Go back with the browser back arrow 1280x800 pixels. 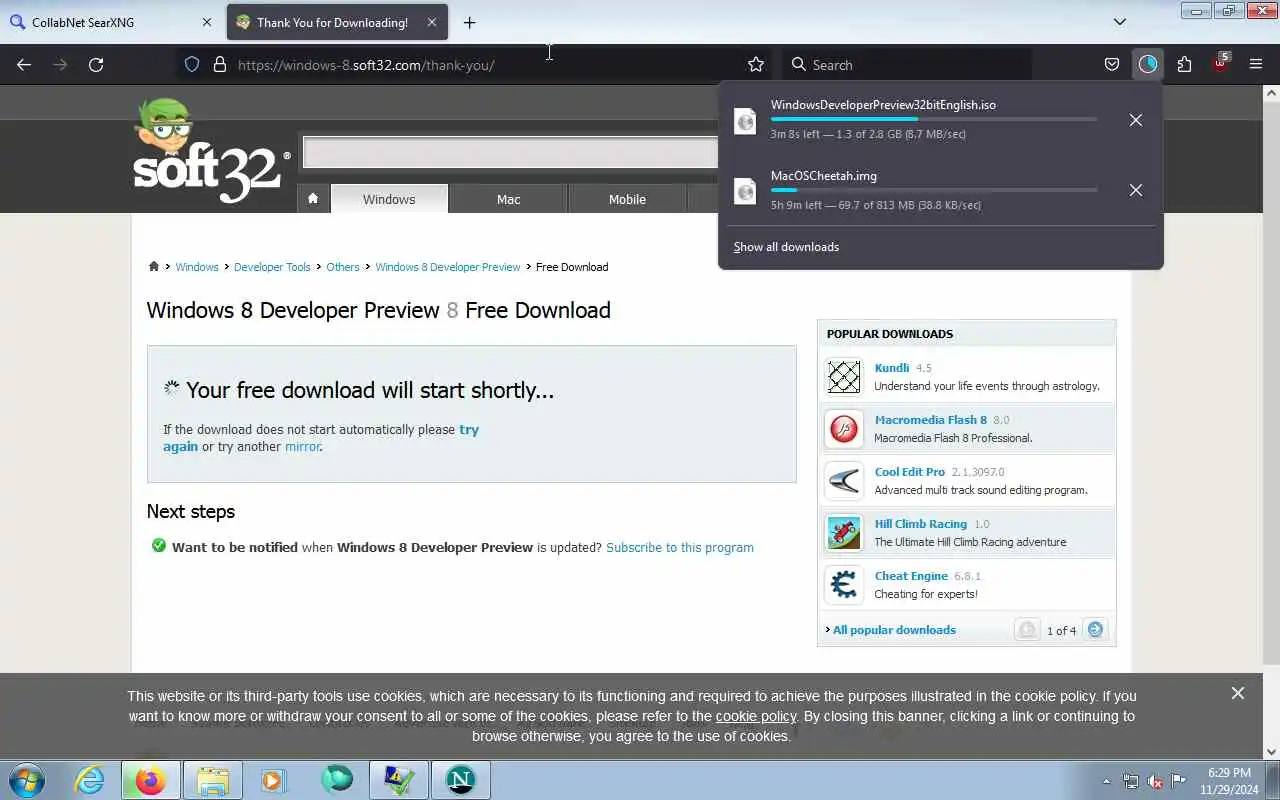(x=24, y=65)
